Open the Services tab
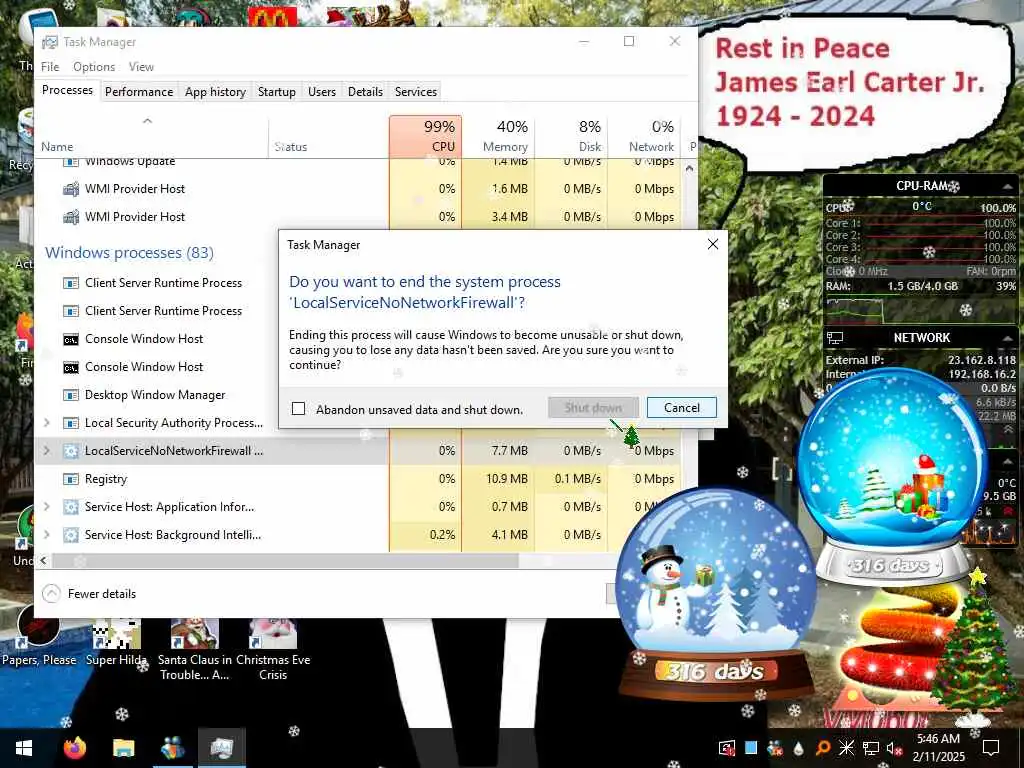 coord(415,91)
